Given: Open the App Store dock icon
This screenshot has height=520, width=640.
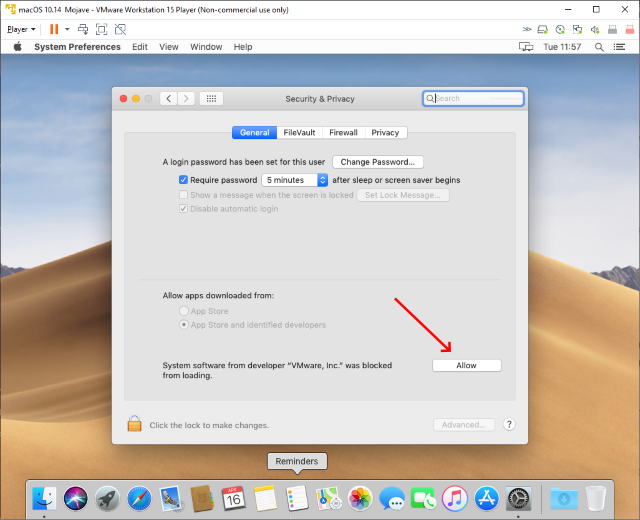Looking at the screenshot, I should click(x=486, y=497).
